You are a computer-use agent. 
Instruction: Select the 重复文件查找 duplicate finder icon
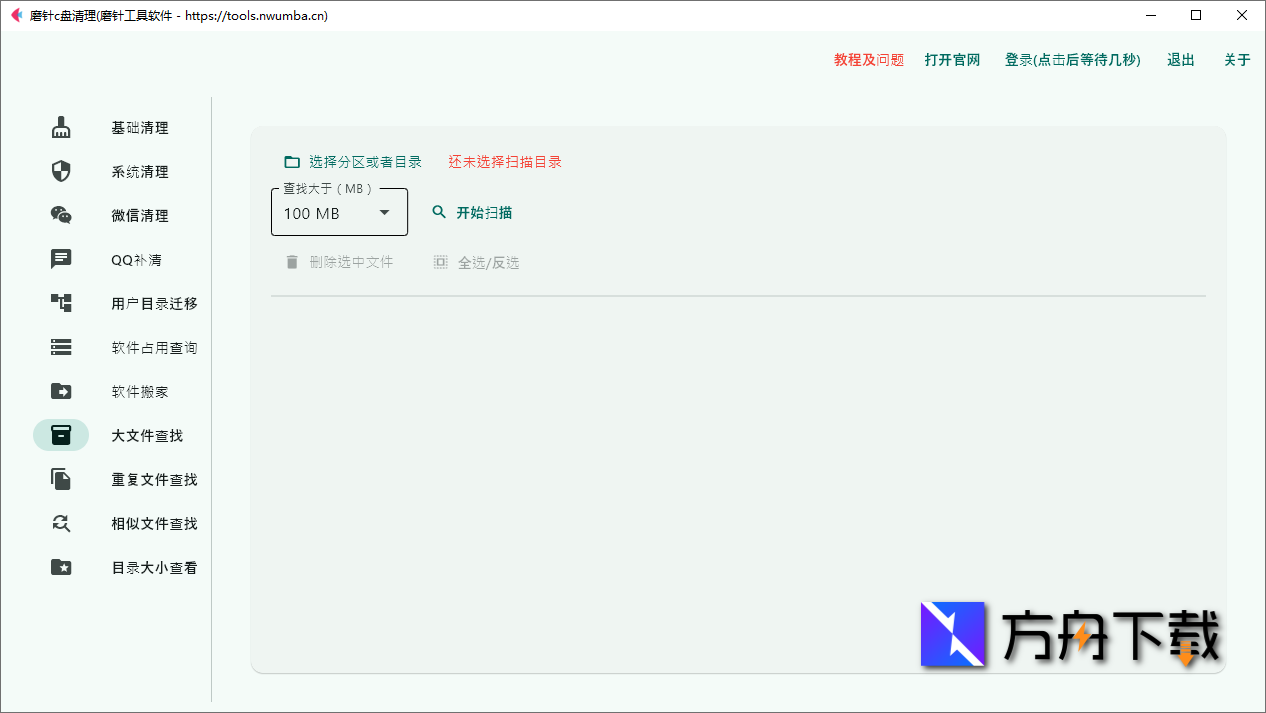(61, 479)
